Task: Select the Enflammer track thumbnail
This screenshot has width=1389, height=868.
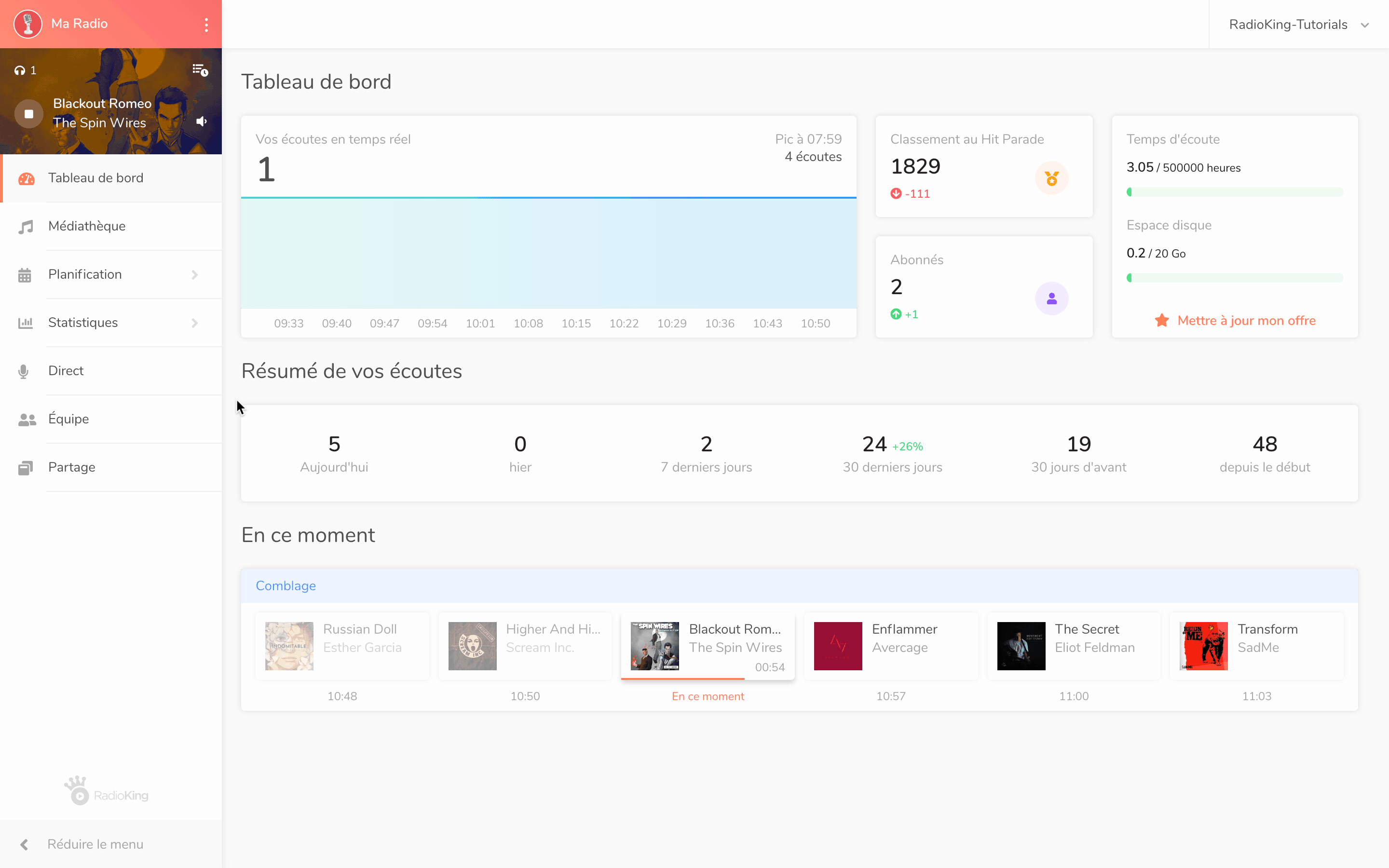Action: point(837,646)
